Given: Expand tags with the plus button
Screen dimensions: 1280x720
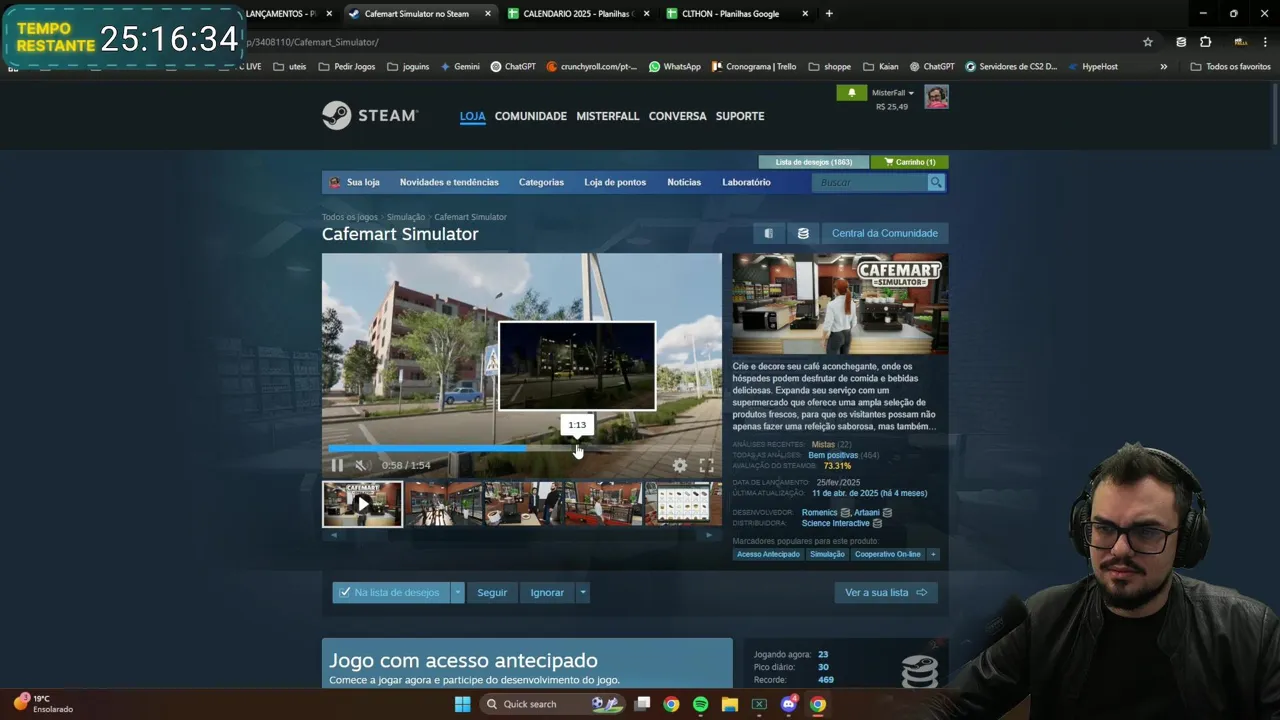Looking at the screenshot, I should tap(933, 554).
